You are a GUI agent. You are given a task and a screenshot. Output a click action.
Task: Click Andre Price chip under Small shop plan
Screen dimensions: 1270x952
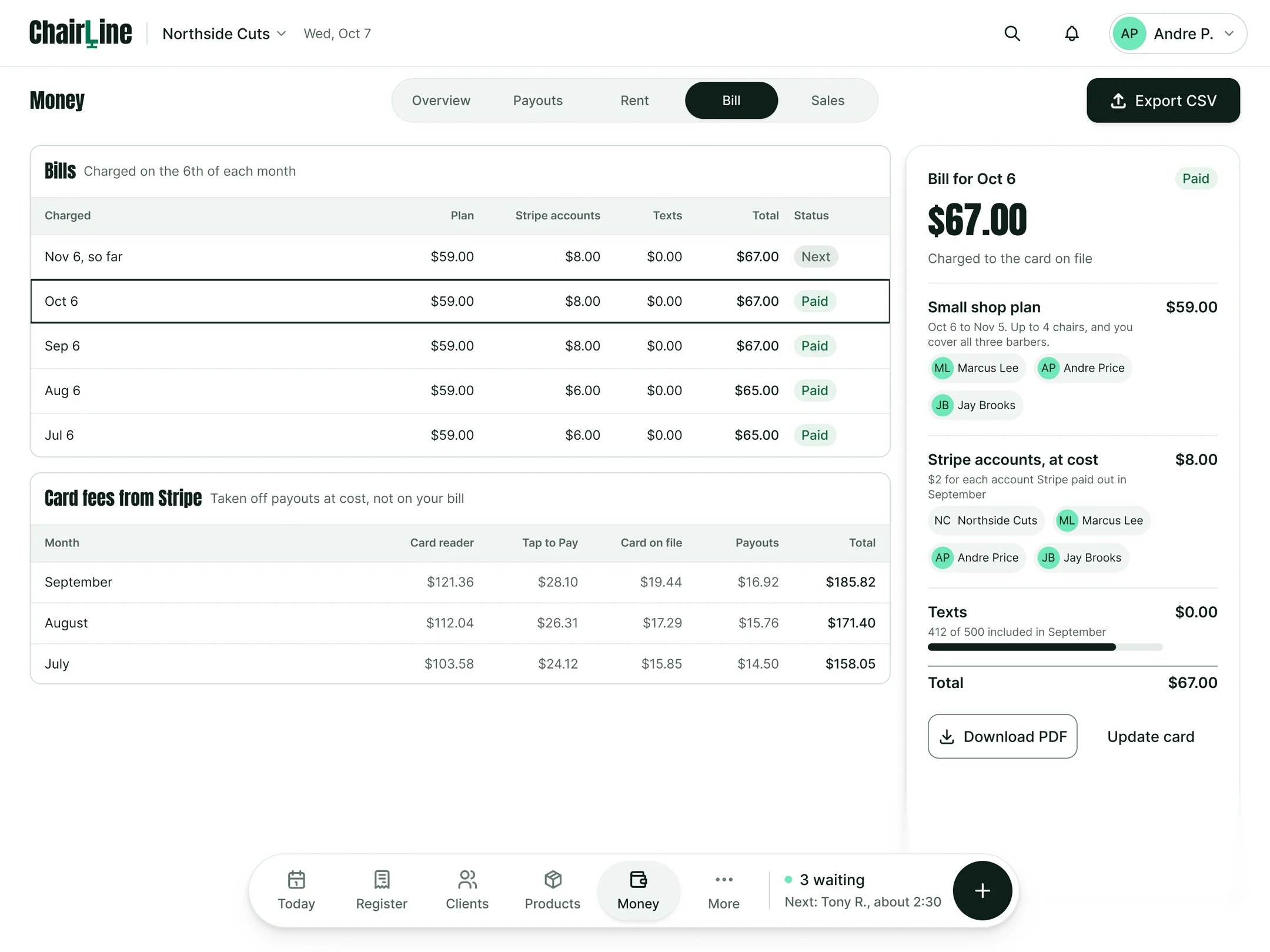[x=1082, y=368]
